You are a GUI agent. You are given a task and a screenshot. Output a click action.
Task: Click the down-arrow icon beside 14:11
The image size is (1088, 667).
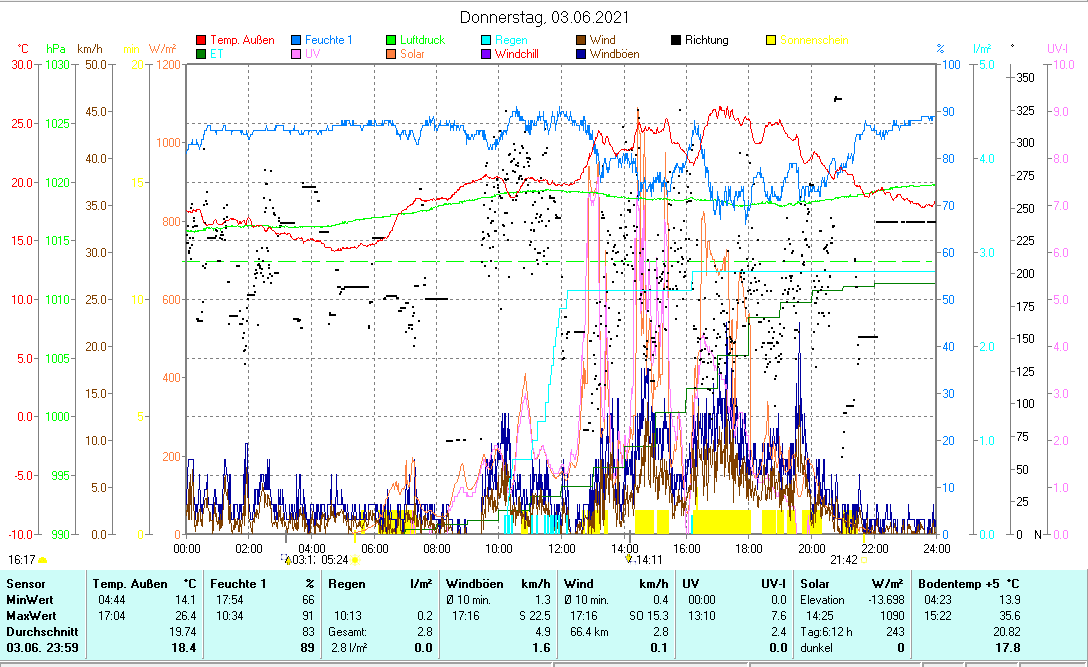tap(628, 560)
